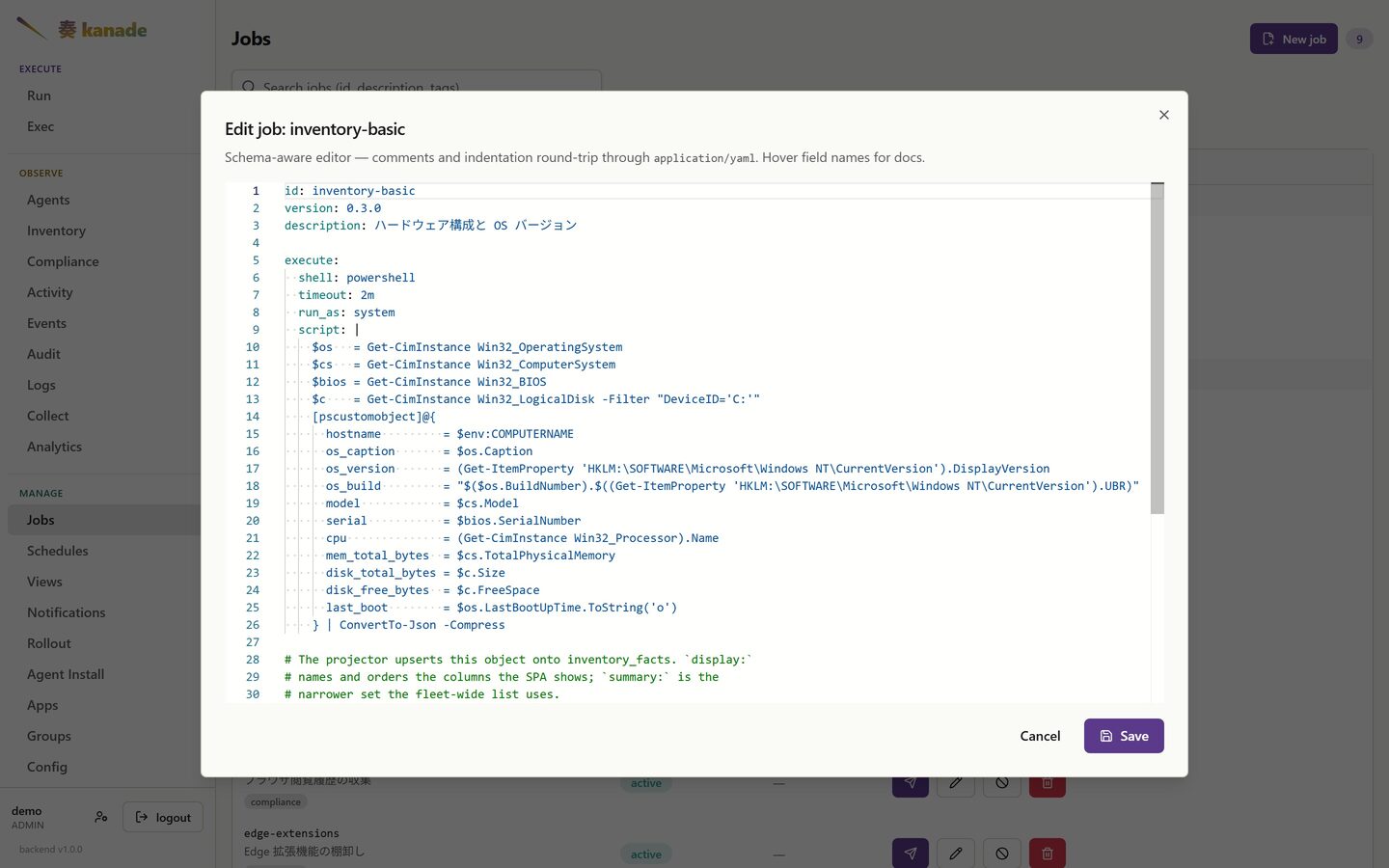The width and height of the screenshot is (1389, 868).
Task: Open the user account settings icon
Action: pyautogui.click(x=101, y=817)
